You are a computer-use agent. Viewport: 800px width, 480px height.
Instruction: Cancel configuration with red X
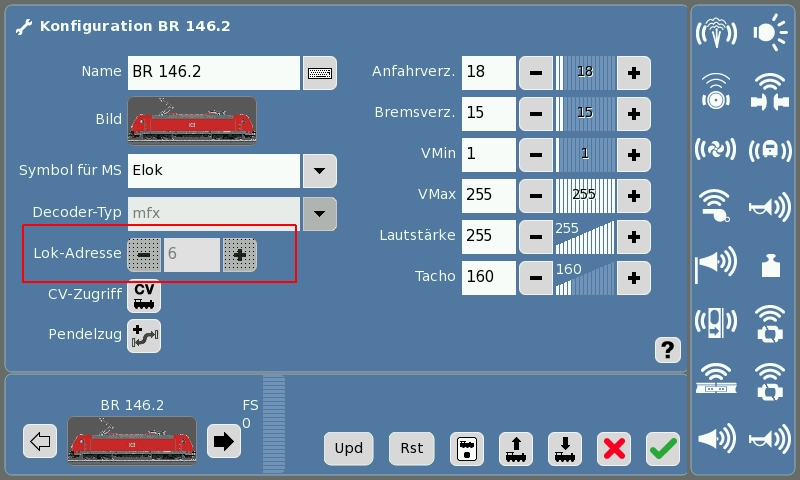click(614, 448)
